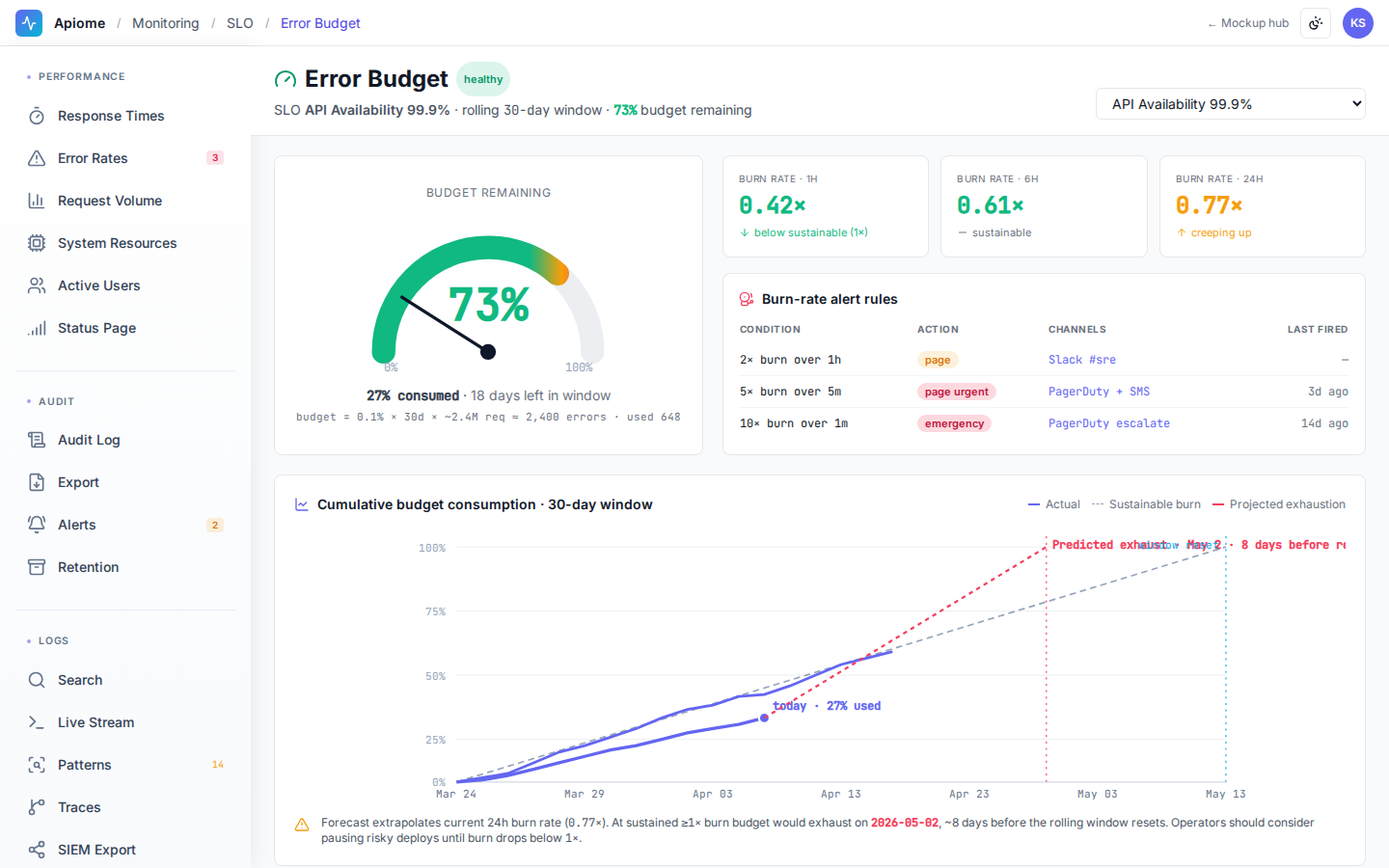The width and height of the screenshot is (1389, 868).
Task: Click the Burn Rate 1H card
Action: [x=826, y=206]
